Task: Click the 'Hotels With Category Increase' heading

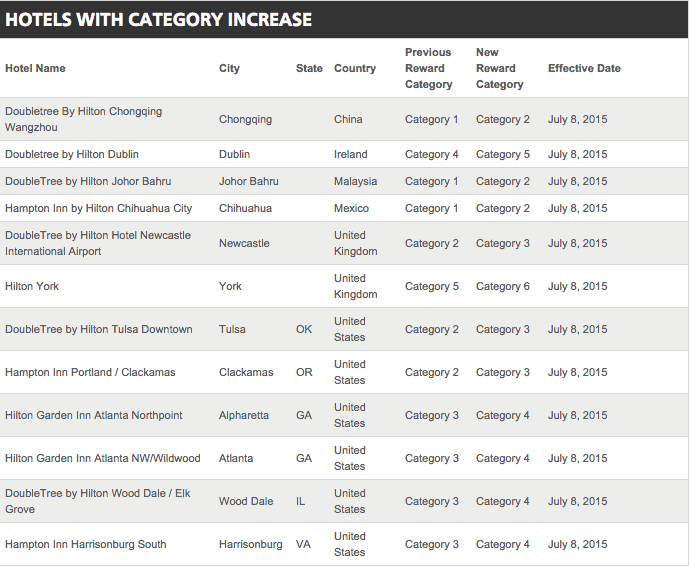Action: click(158, 20)
